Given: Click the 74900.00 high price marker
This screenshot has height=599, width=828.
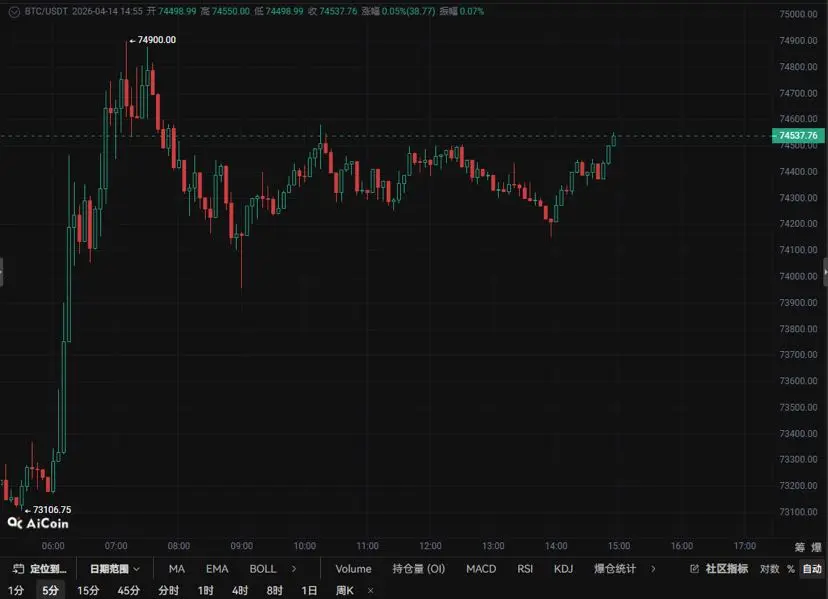Looking at the screenshot, I should [153, 40].
